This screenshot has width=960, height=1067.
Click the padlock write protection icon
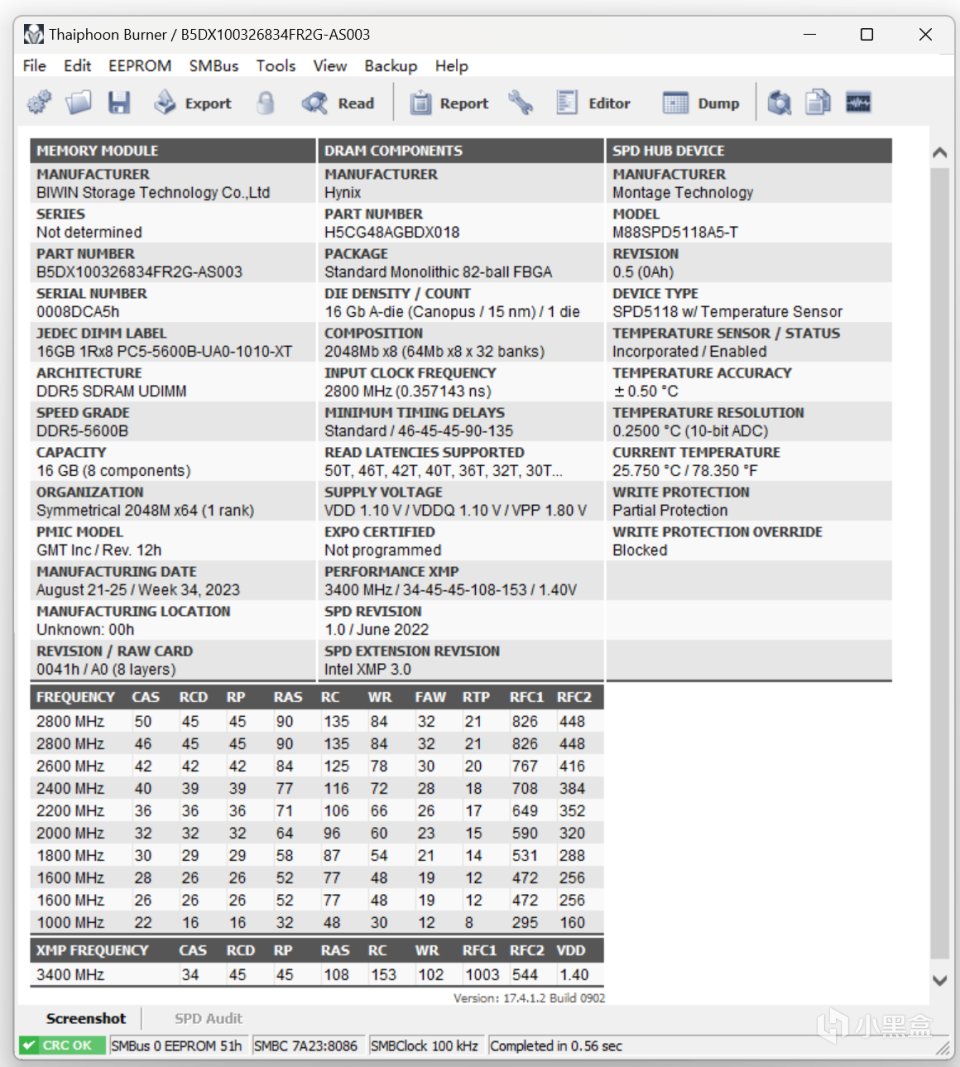tap(266, 103)
